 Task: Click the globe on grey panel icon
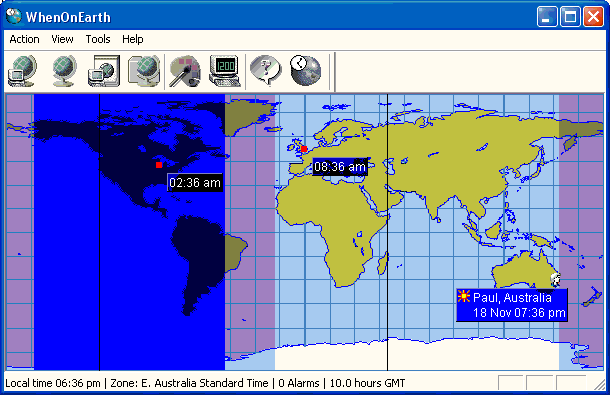pyautogui.click(x=144, y=71)
